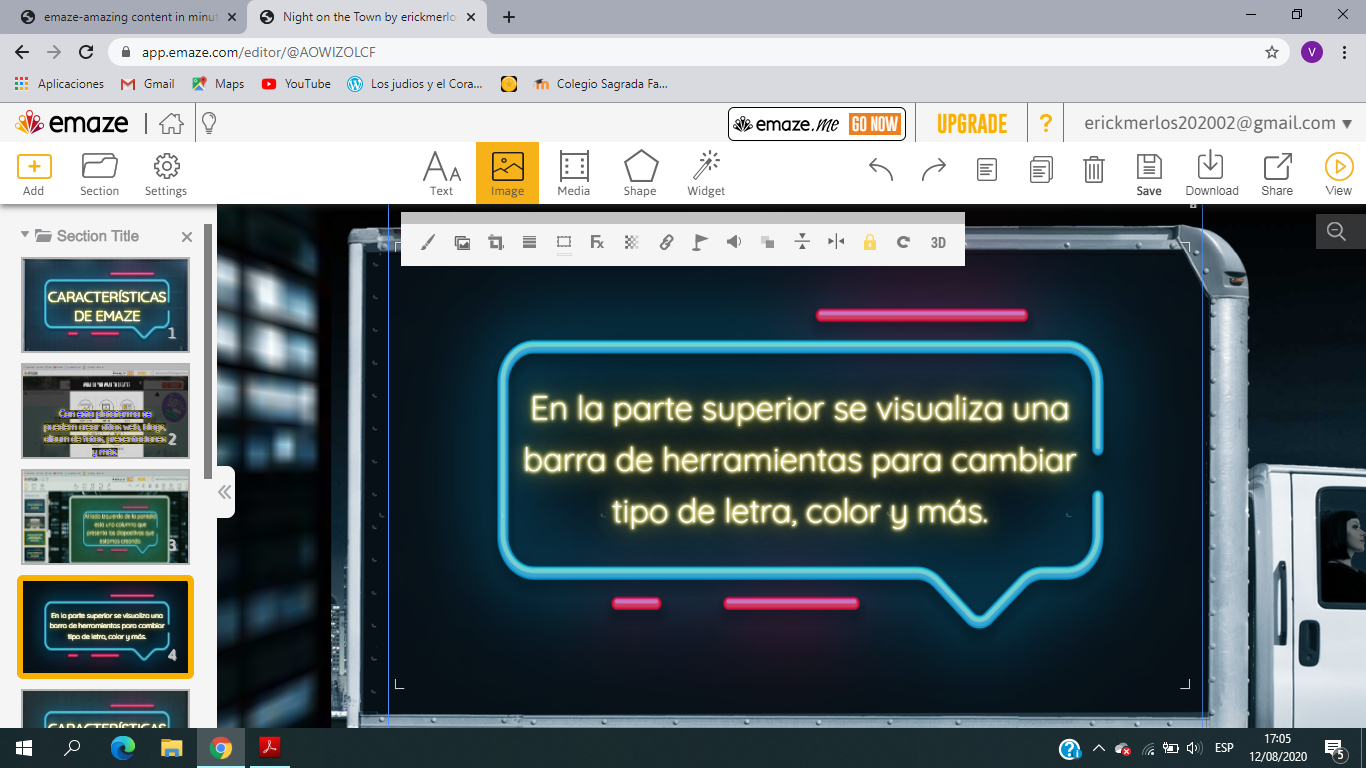The image size is (1366, 768).
Task: Click the address bar URL
Action: point(259,52)
